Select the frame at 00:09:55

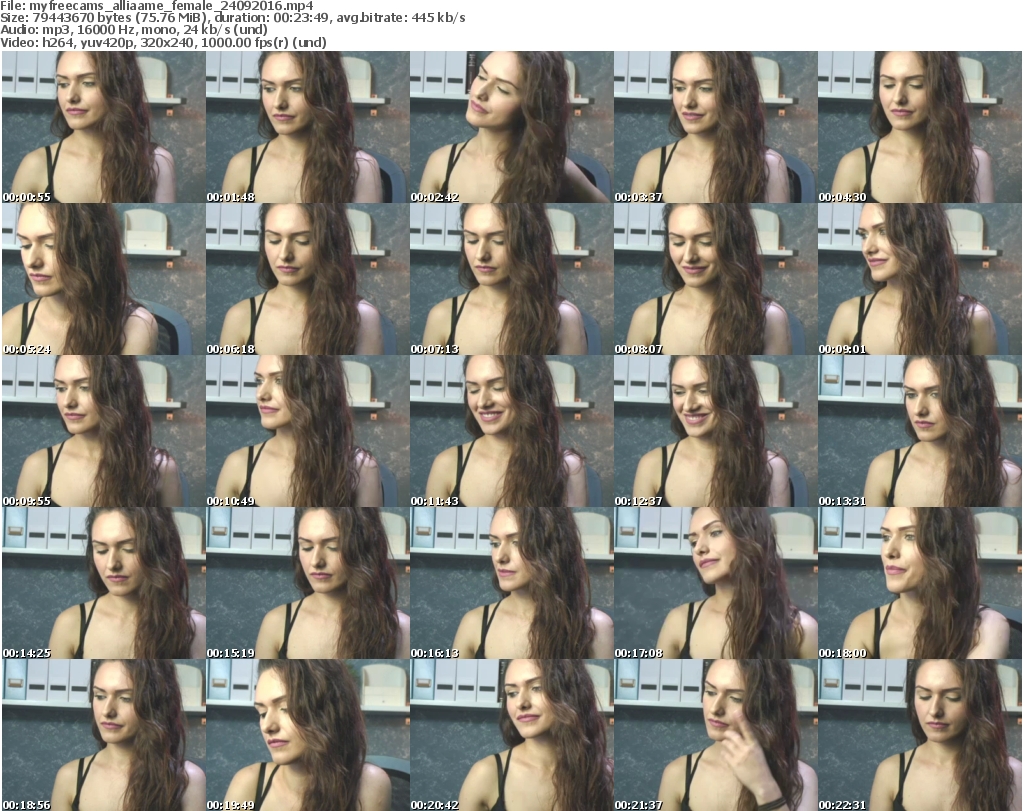click(103, 431)
